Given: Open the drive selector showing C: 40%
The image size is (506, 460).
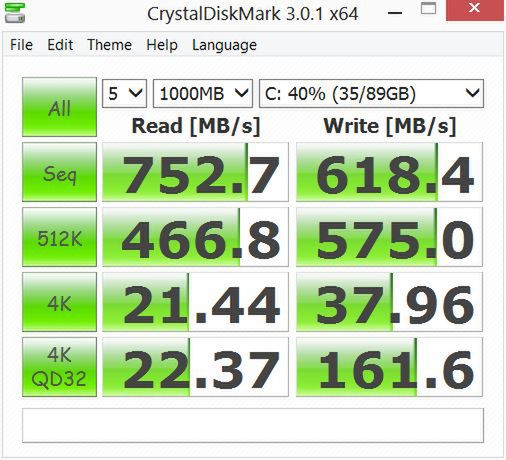Looking at the screenshot, I should coord(371,94).
